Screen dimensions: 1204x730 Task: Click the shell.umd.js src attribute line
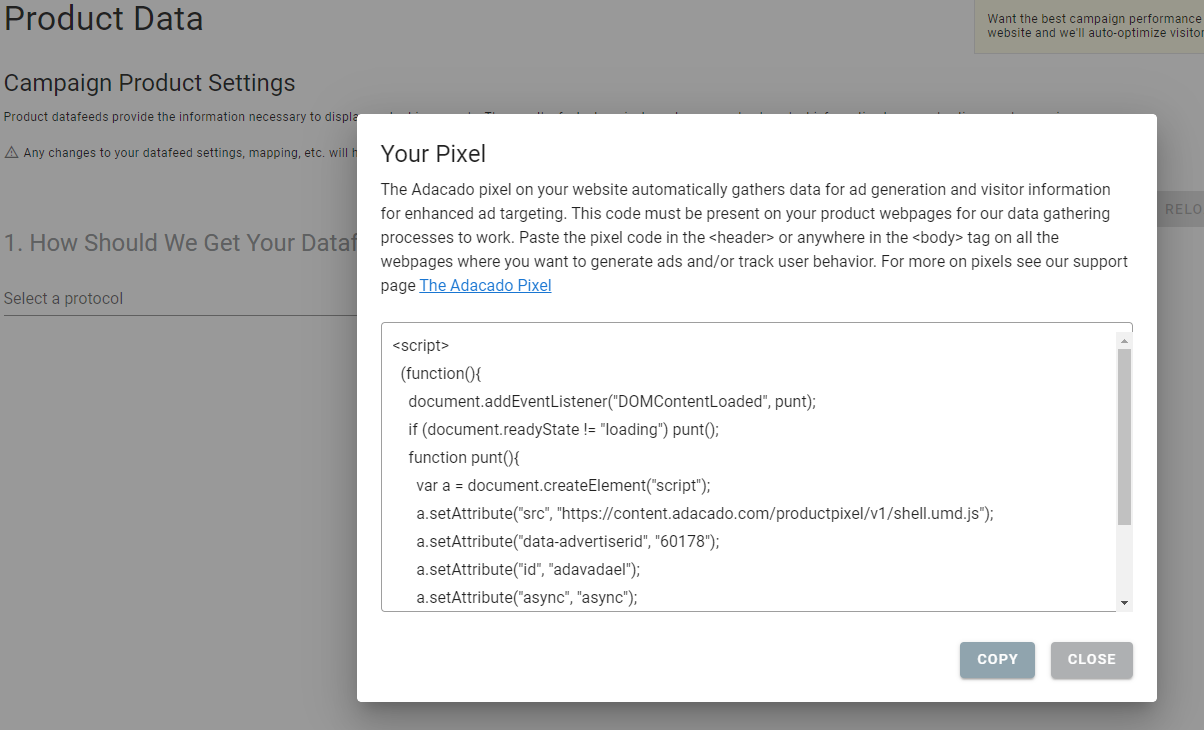click(705, 514)
